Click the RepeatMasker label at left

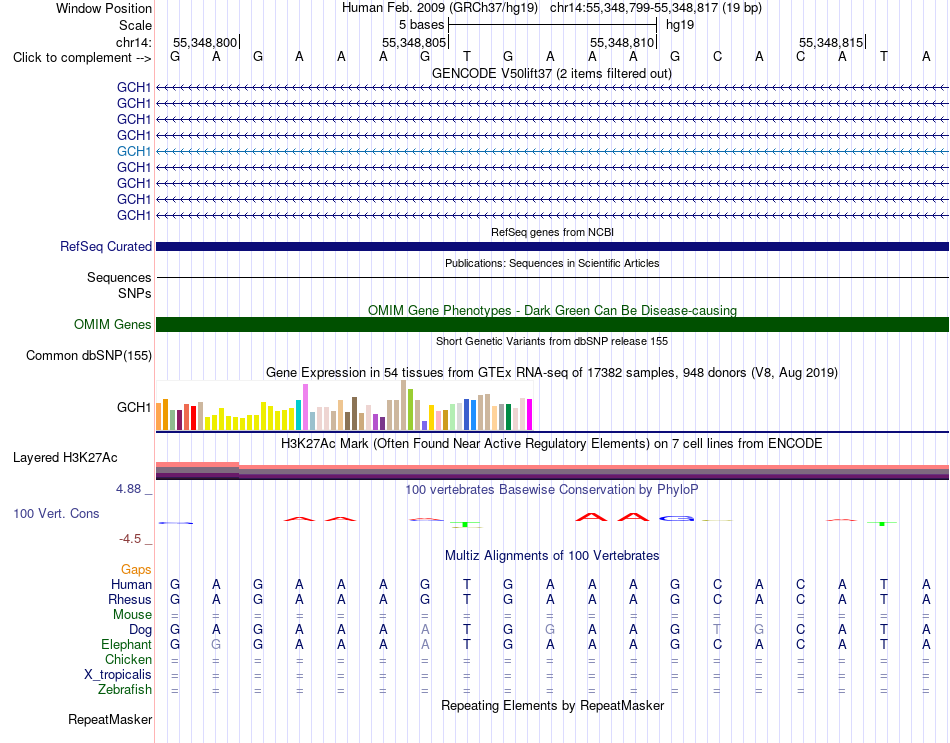point(110,719)
